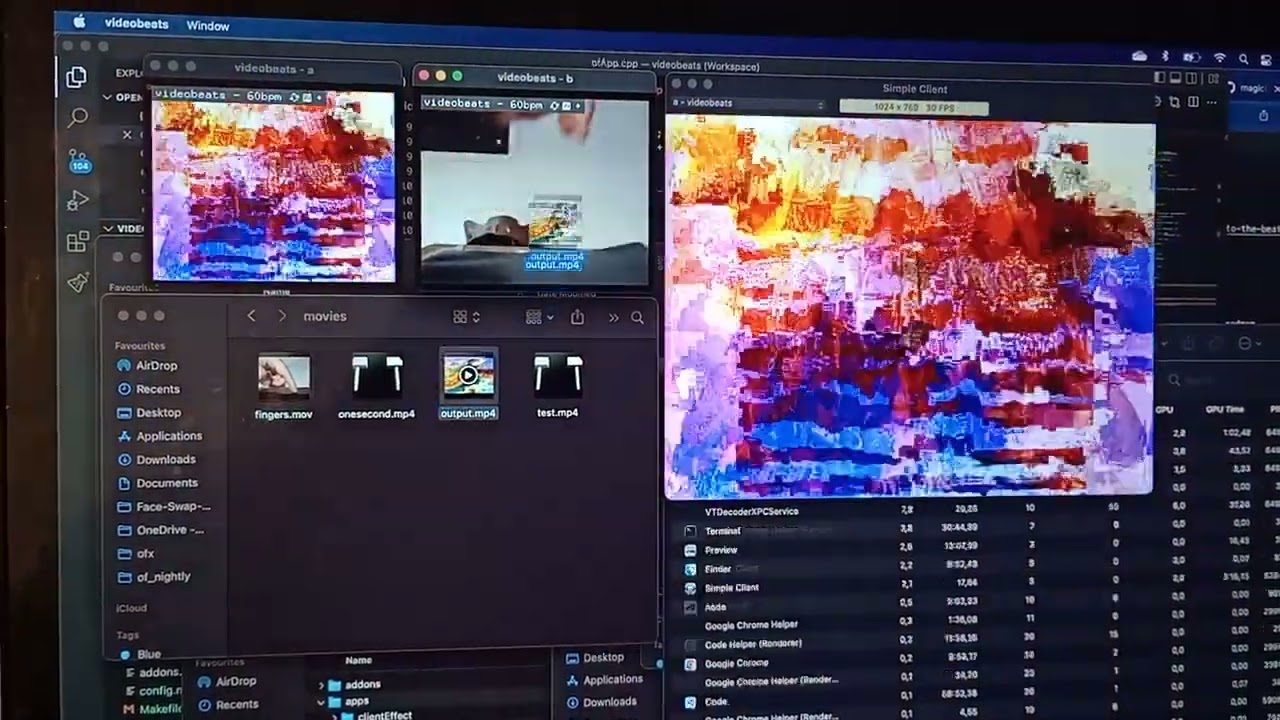
Task: Click the split editor icon in VS Code
Action: tap(1193, 102)
